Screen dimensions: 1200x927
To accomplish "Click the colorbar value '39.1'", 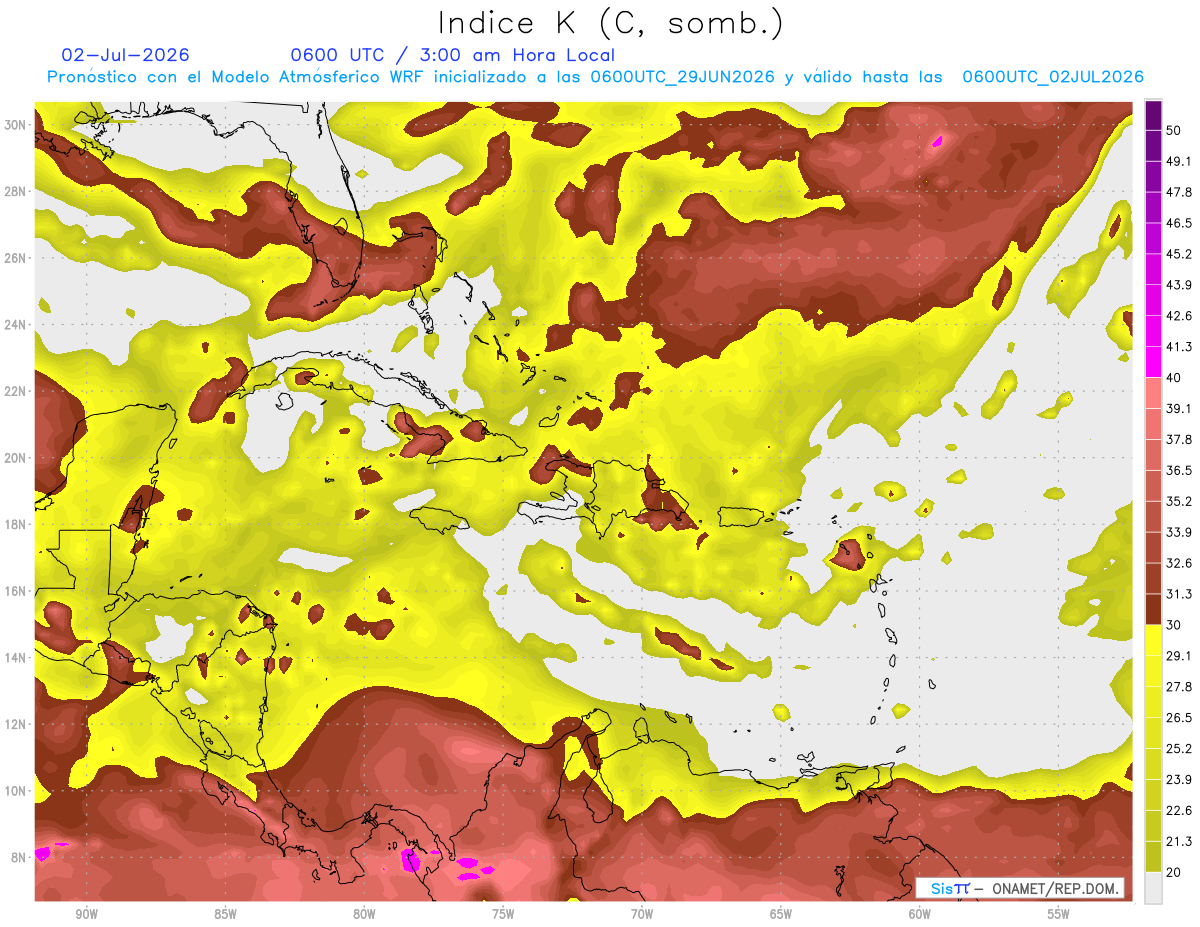I will coord(1178,408).
